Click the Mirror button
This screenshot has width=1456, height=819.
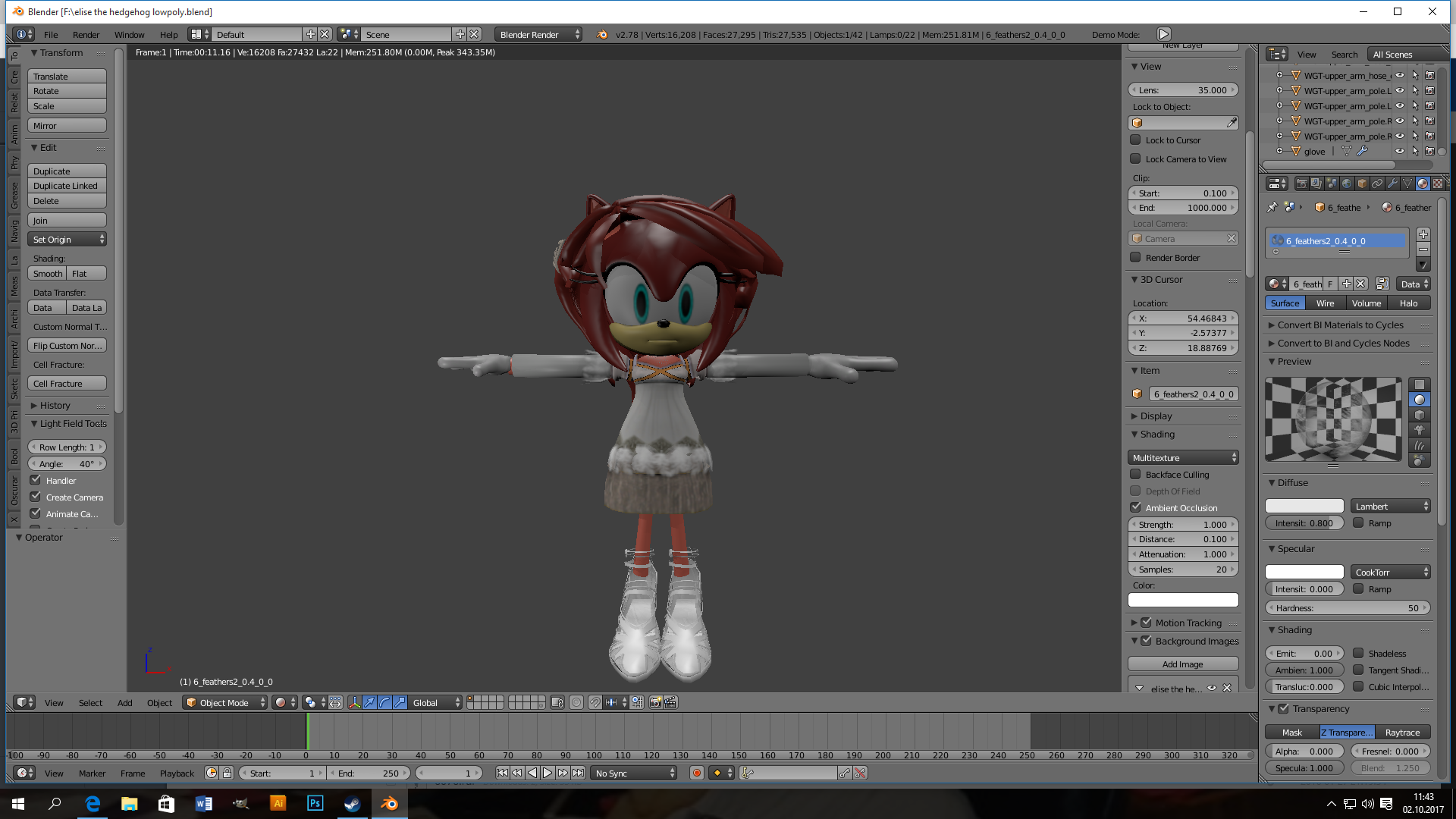[67, 125]
